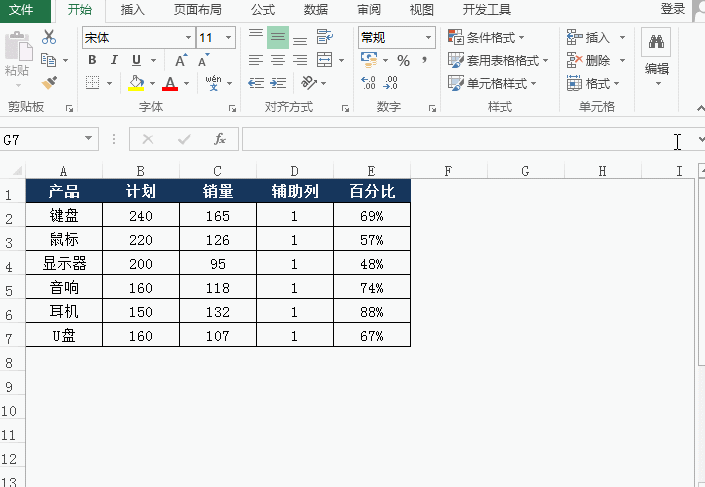The image size is (705, 487).
Task: Select column F header
Action: tap(448, 171)
